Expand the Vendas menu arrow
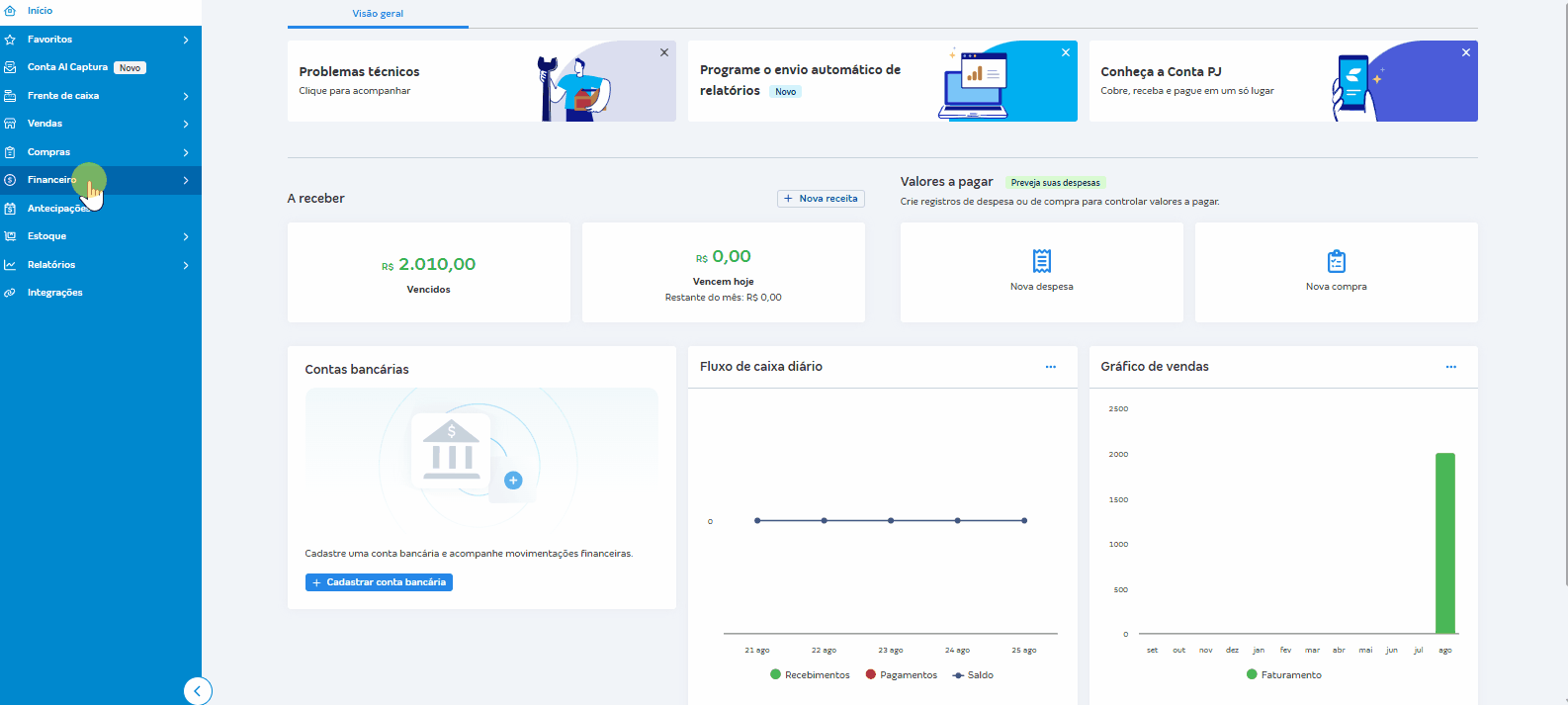Screen dimensions: 1568x705 (186, 124)
